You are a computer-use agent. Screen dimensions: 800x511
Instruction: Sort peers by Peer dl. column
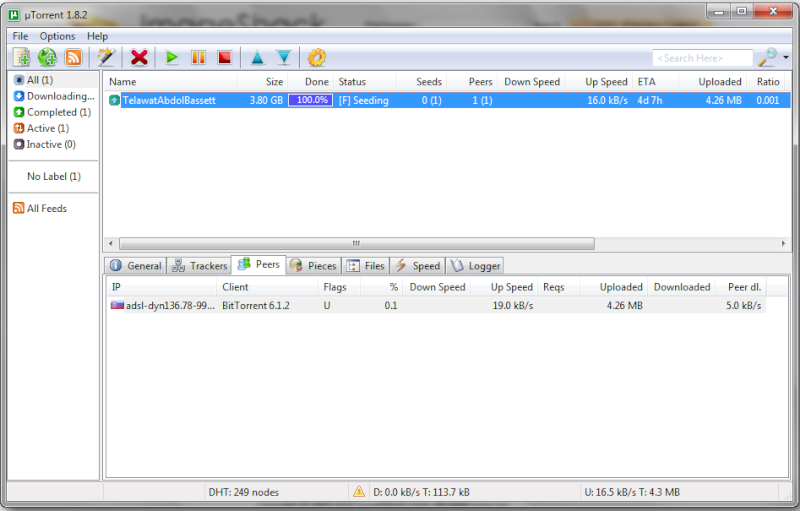(x=740, y=287)
